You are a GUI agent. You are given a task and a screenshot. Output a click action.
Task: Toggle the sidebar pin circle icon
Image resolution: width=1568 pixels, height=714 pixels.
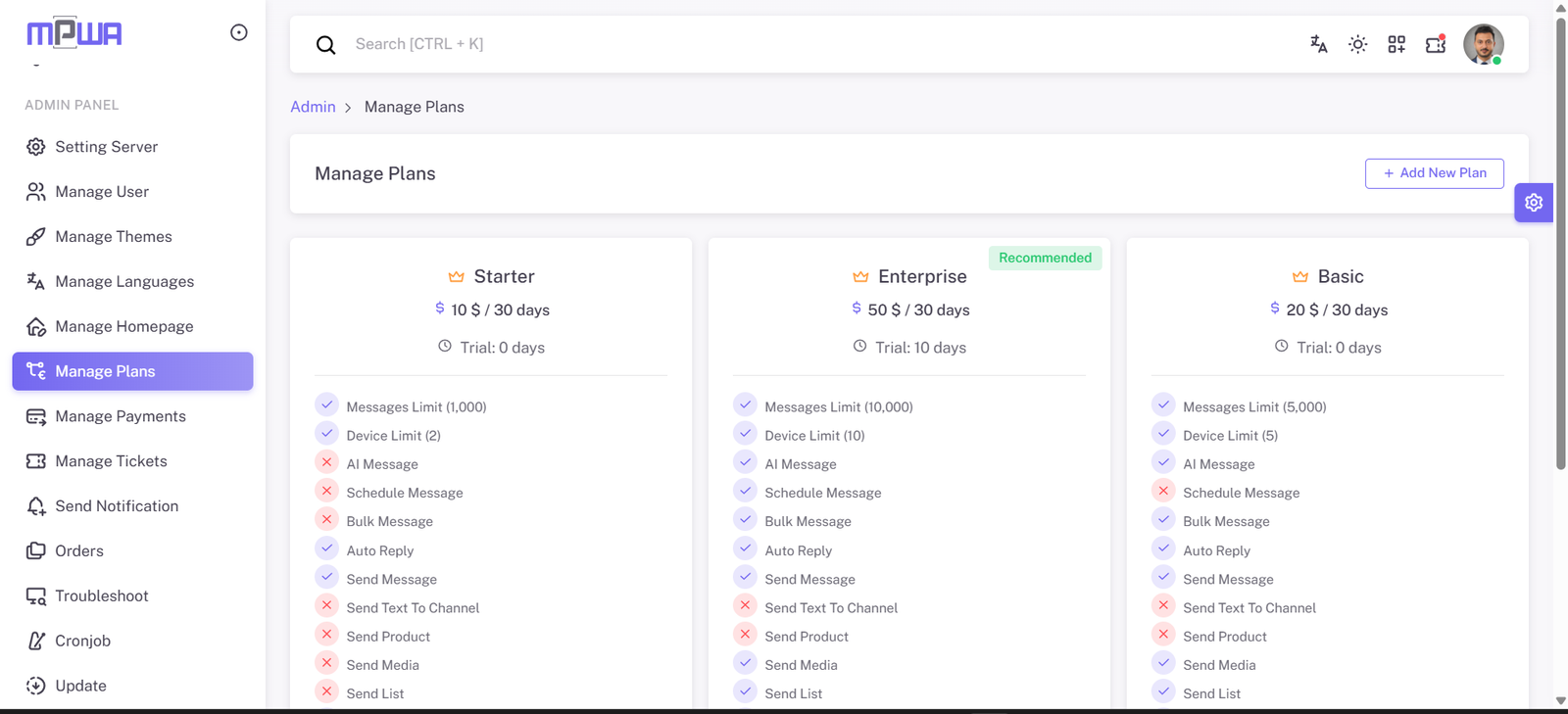point(239,32)
